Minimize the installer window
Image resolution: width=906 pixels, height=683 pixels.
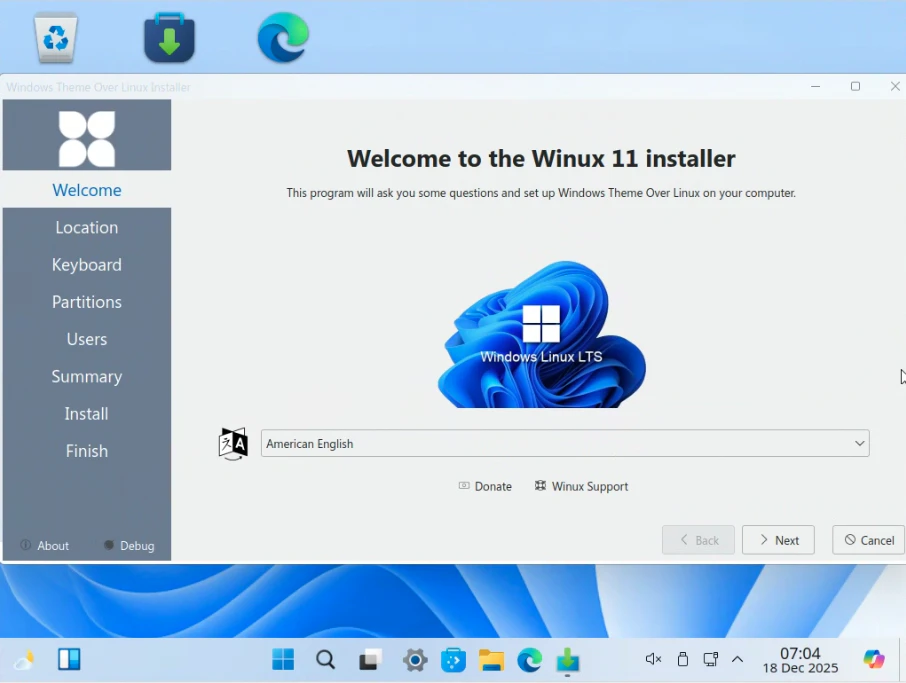[815, 87]
